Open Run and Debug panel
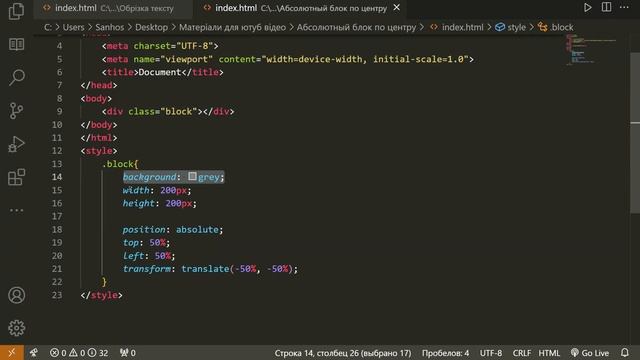Screen dimensions: 640x360 16,144
